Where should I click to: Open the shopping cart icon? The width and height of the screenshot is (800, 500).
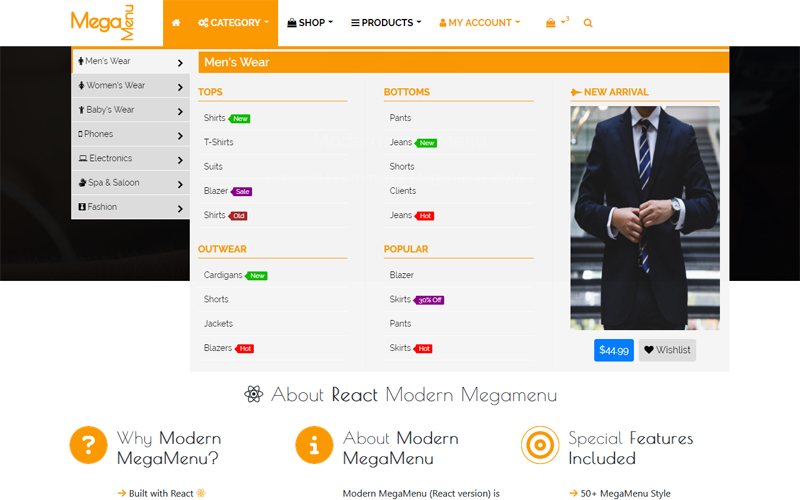click(x=551, y=23)
